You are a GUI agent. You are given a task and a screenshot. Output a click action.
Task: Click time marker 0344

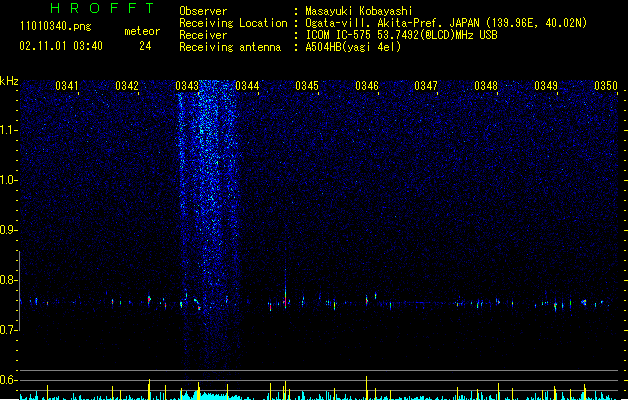click(247, 86)
